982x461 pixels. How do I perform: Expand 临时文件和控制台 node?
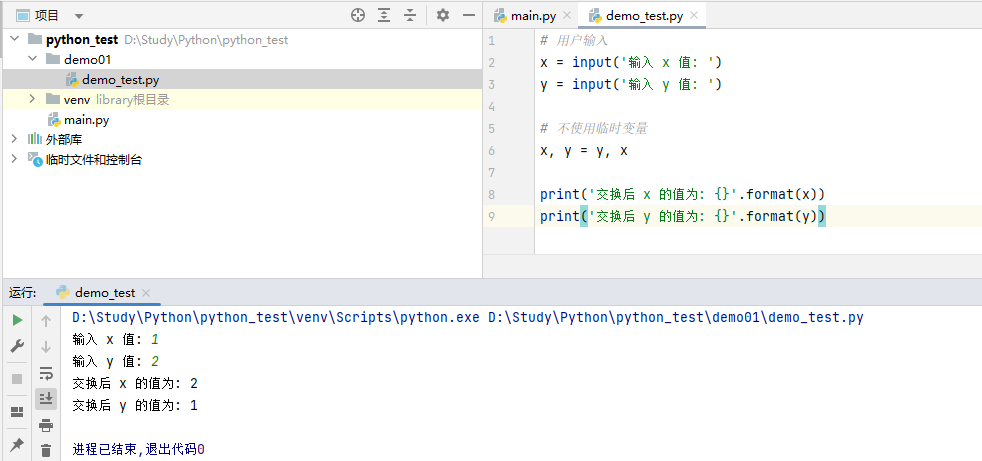click(14, 159)
